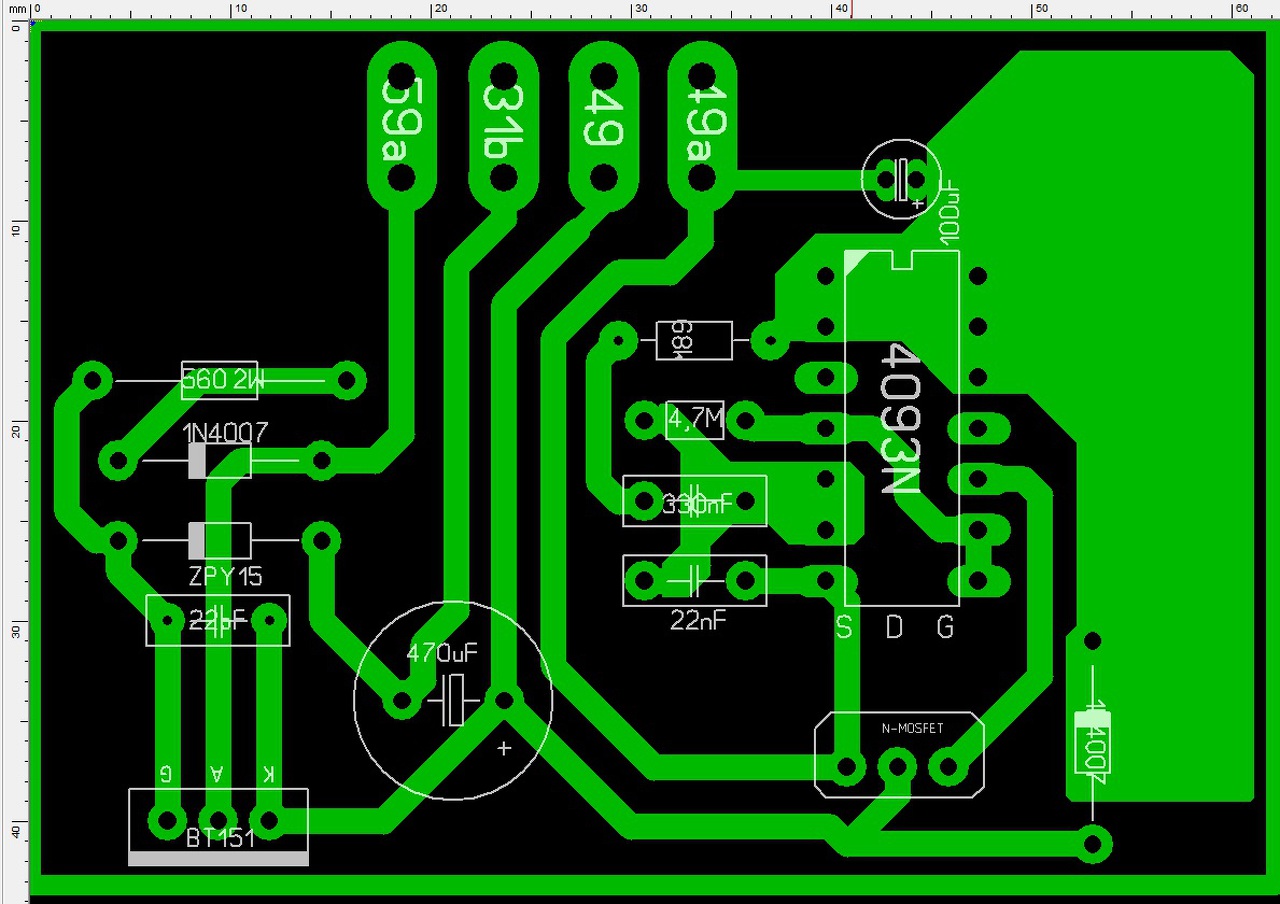Select the 1N4007 diode on the left
The width and height of the screenshot is (1280, 904).
click(x=220, y=461)
